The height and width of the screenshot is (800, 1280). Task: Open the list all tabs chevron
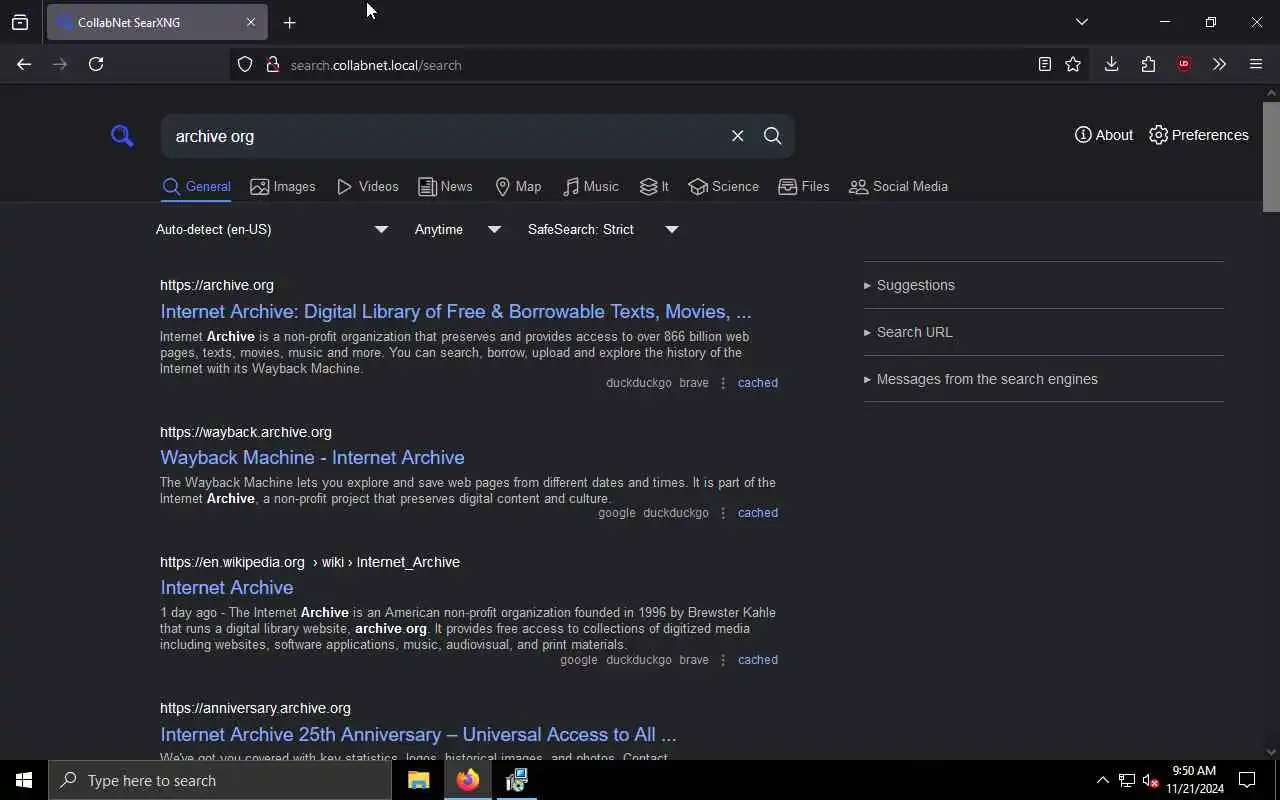[1082, 22]
